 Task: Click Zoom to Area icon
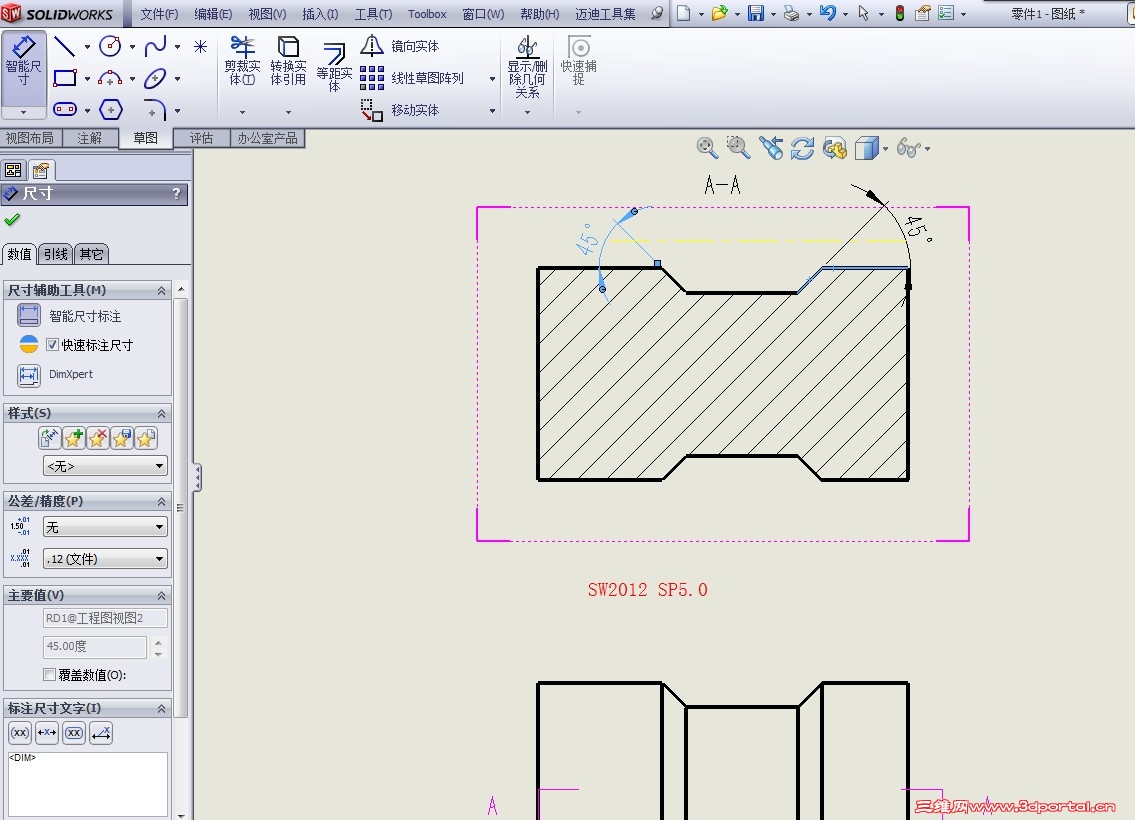tap(738, 148)
